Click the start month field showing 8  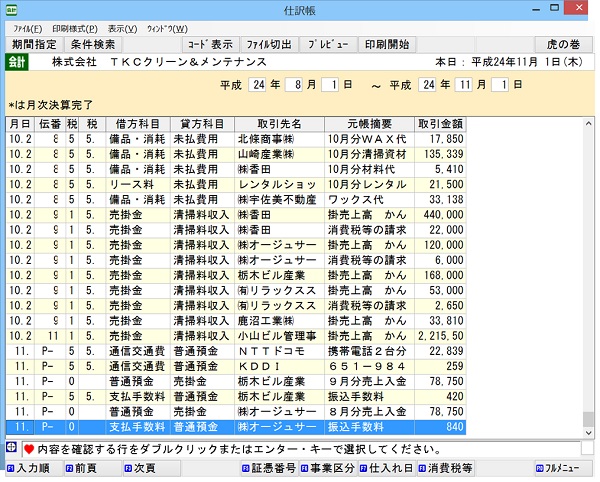294,85
